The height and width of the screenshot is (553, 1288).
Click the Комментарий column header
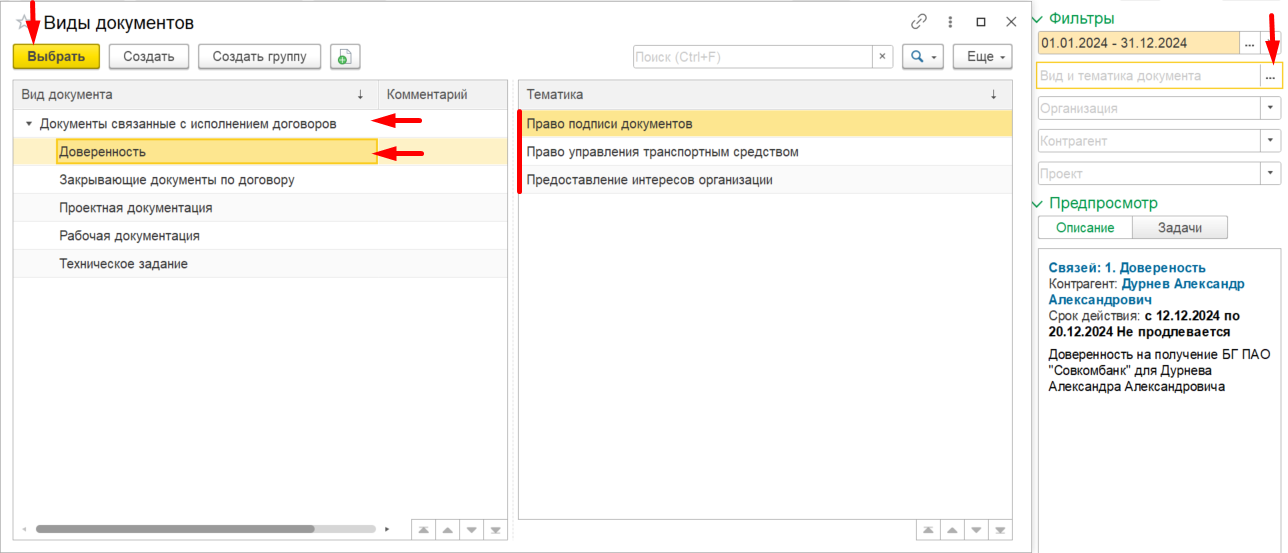(442, 94)
